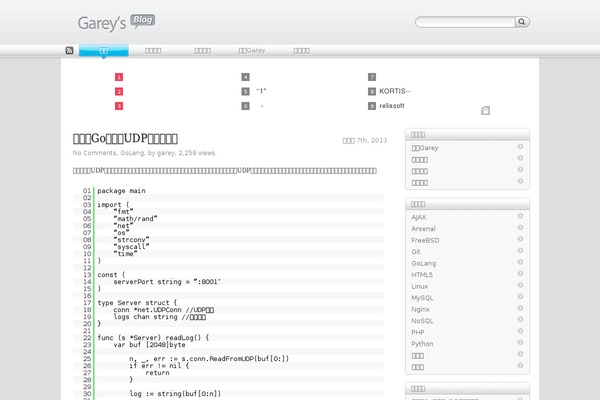This screenshot has height=400, width=600.
Task: Open the HTML5 category
Action: click(422, 274)
